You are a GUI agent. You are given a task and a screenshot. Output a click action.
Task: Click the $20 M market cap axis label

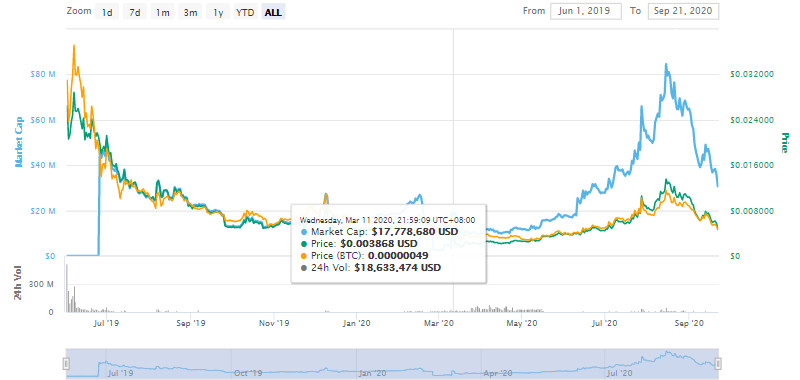(x=43, y=211)
